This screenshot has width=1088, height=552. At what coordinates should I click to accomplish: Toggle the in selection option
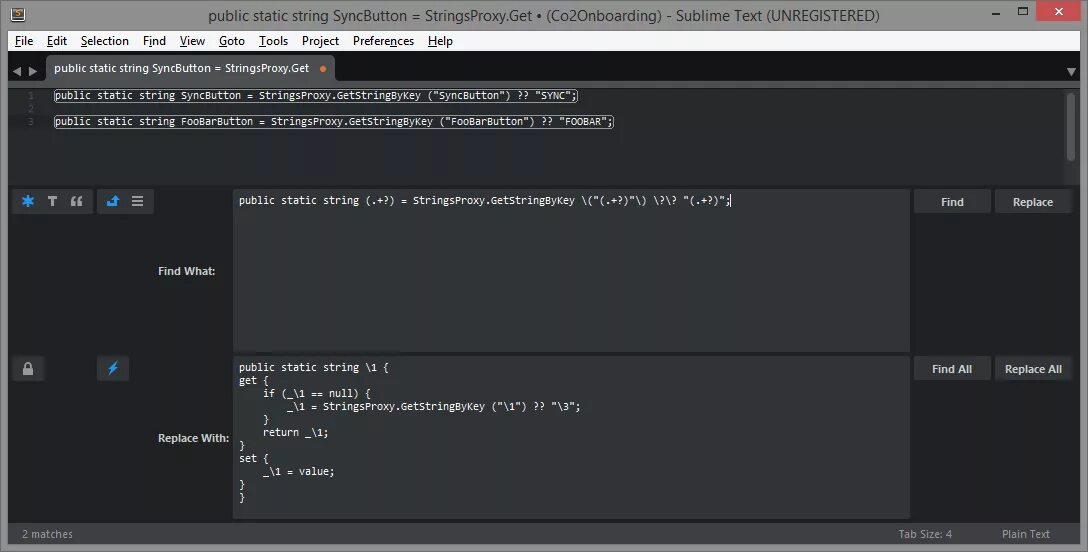pos(137,201)
